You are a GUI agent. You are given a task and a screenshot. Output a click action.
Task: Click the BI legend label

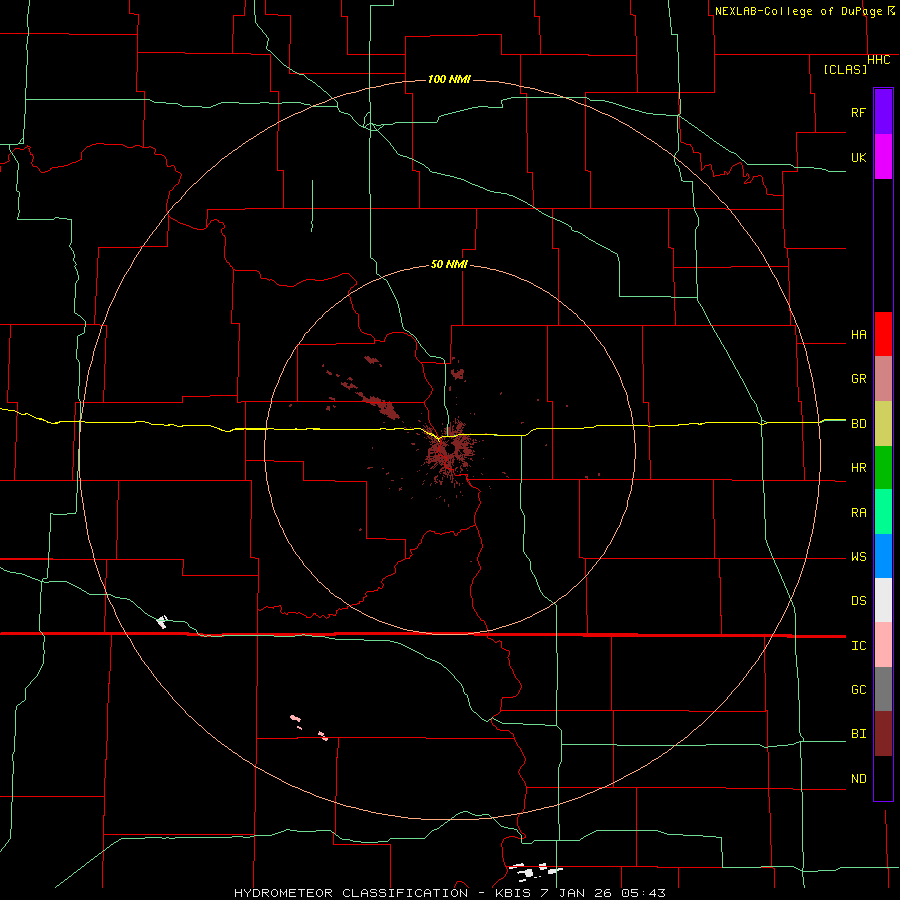point(858,734)
